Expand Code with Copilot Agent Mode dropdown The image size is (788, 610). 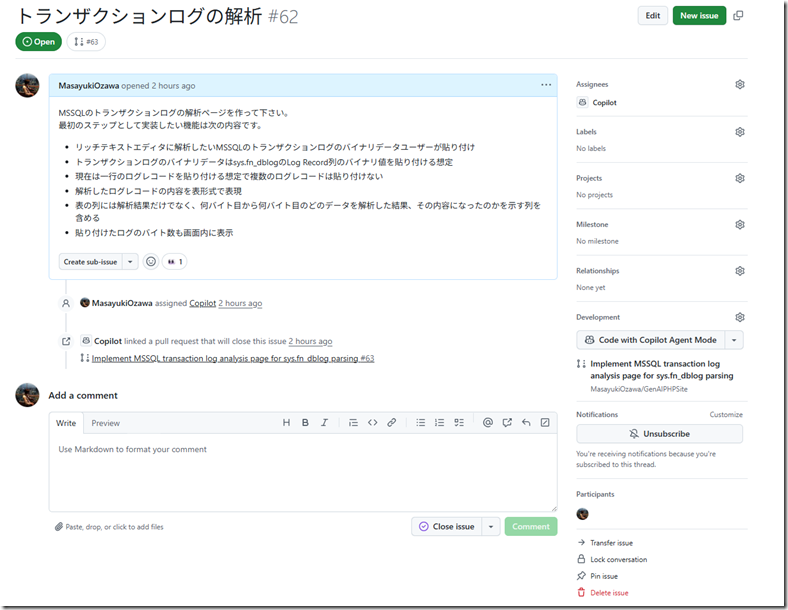(x=734, y=340)
